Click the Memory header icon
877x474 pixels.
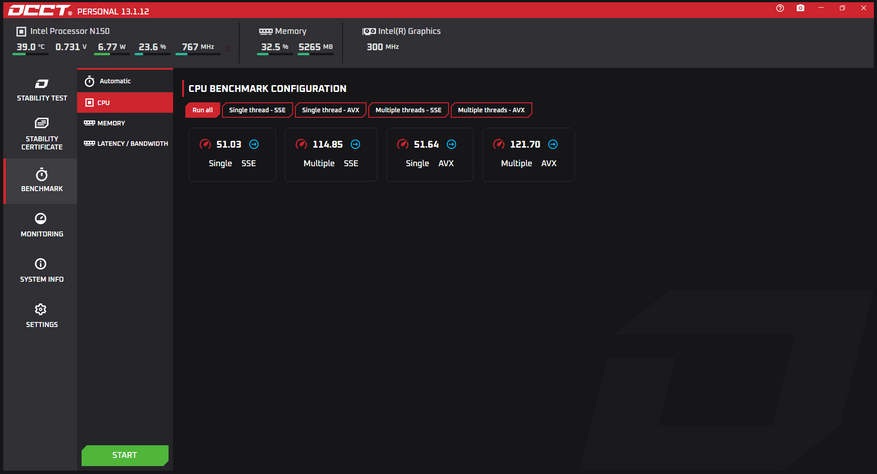(x=266, y=31)
